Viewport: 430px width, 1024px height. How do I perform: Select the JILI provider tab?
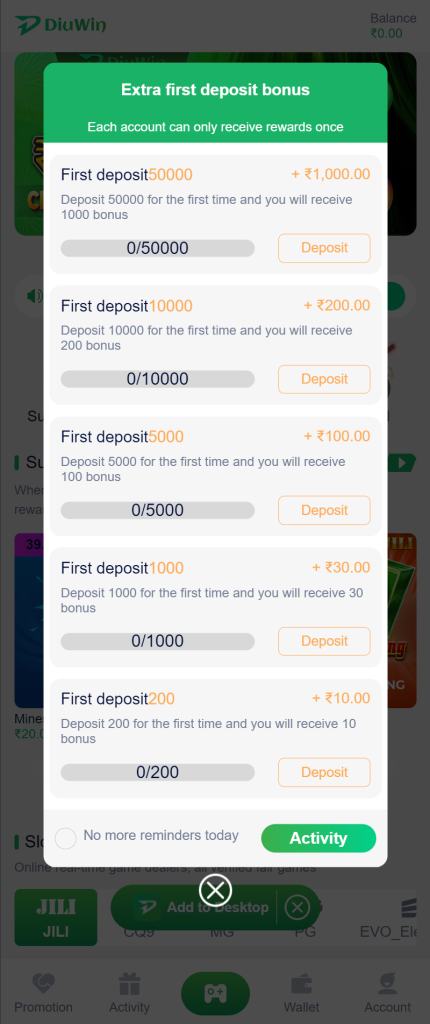point(56,918)
